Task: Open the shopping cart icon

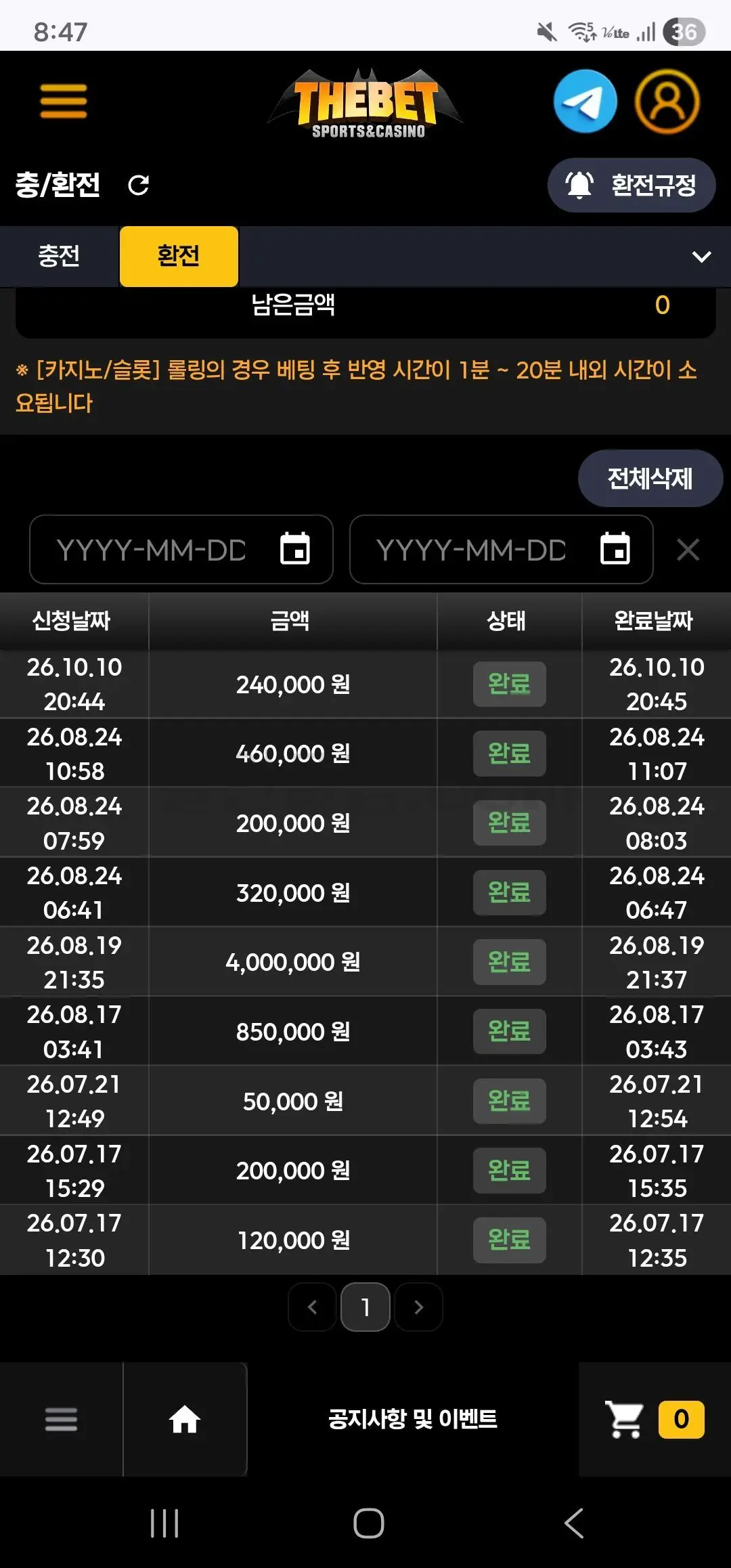Action: coord(625,1420)
